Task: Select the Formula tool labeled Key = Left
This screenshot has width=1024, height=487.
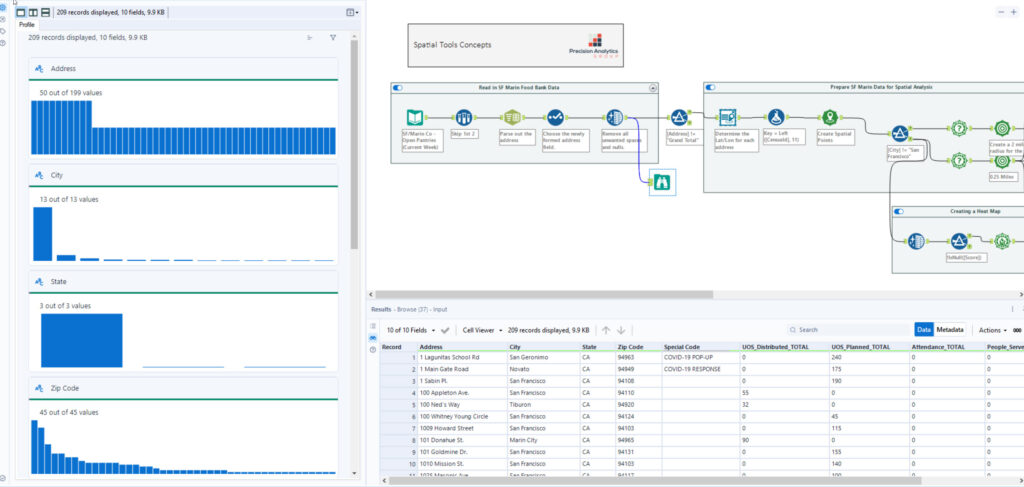Action: (777, 118)
